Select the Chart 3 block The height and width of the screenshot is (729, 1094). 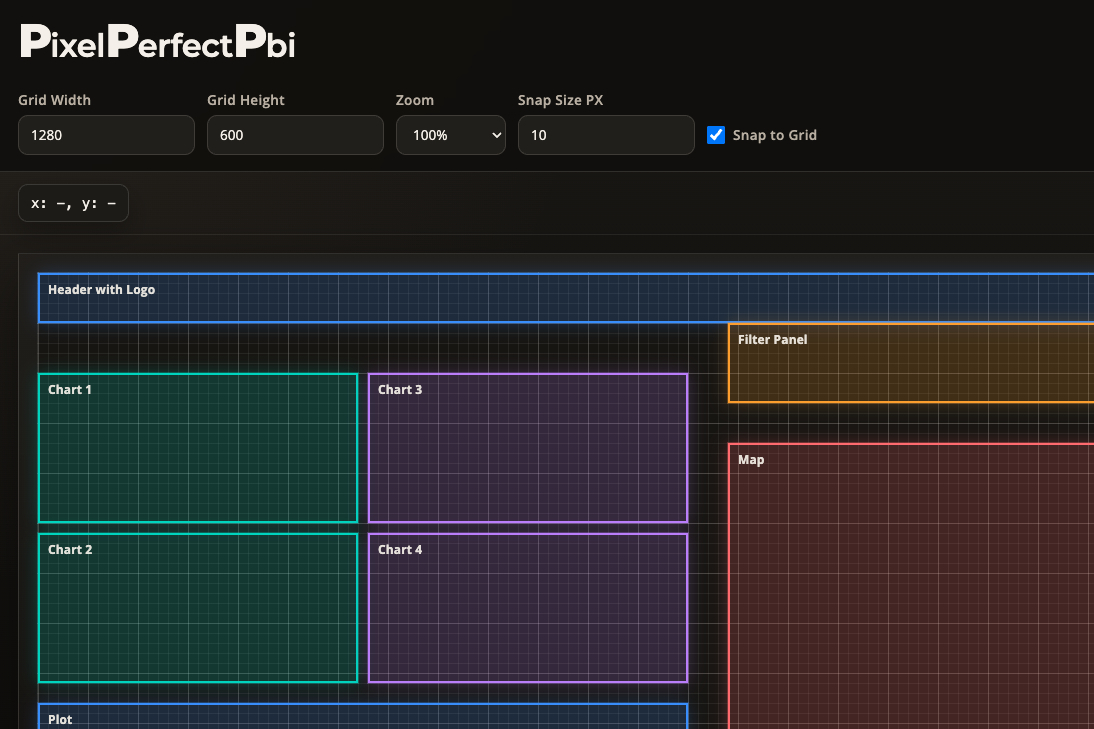(x=528, y=448)
